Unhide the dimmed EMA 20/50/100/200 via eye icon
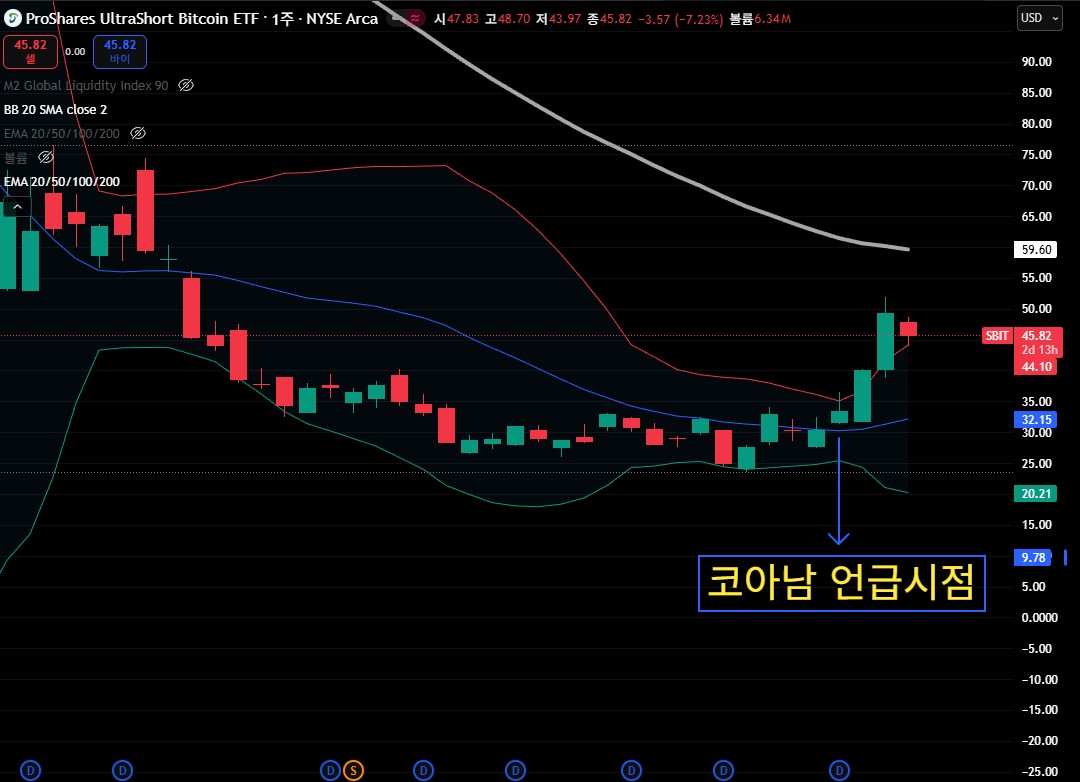This screenshot has height=782, width=1080. point(138,133)
